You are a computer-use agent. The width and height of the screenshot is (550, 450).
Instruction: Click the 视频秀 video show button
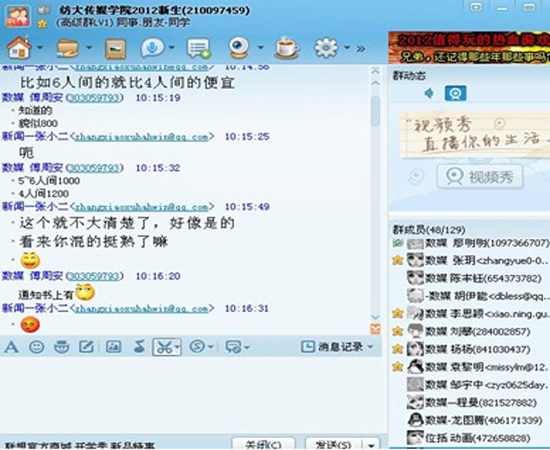click(x=479, y=177)
